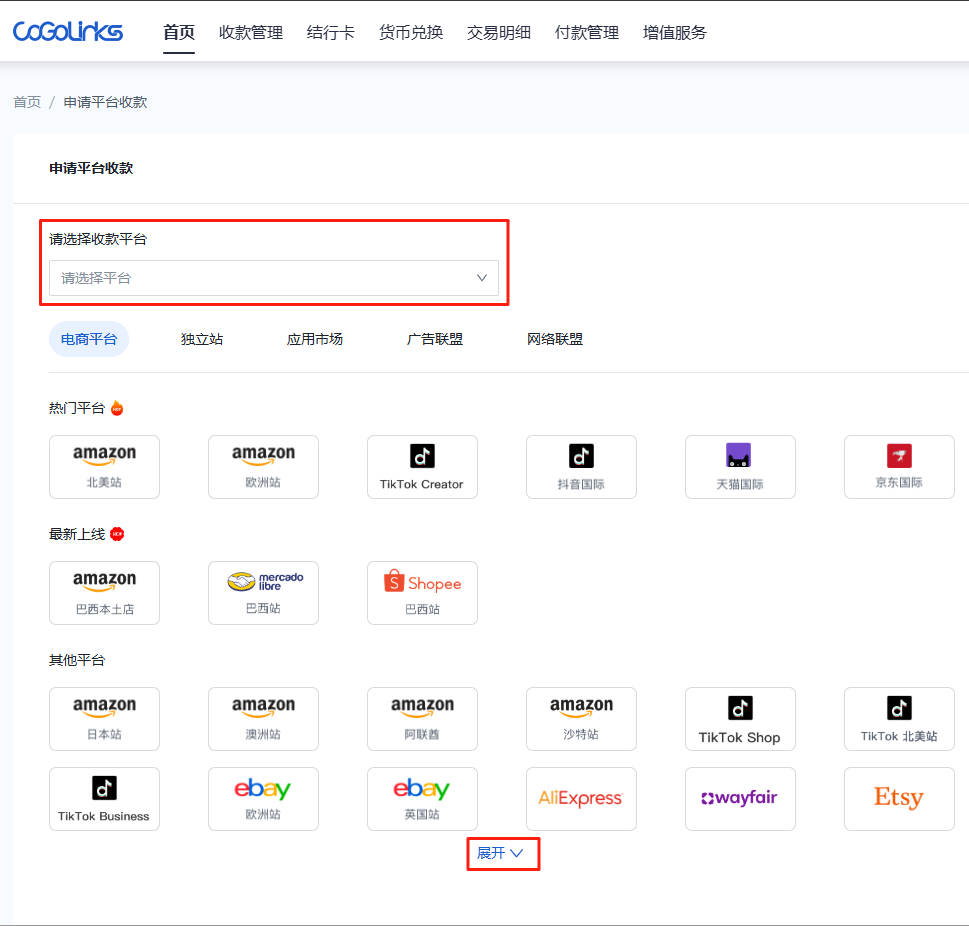Select Amazon 北美站 platform card
The width and height of the screenshot is (969, 926).
tap(104, 467)
